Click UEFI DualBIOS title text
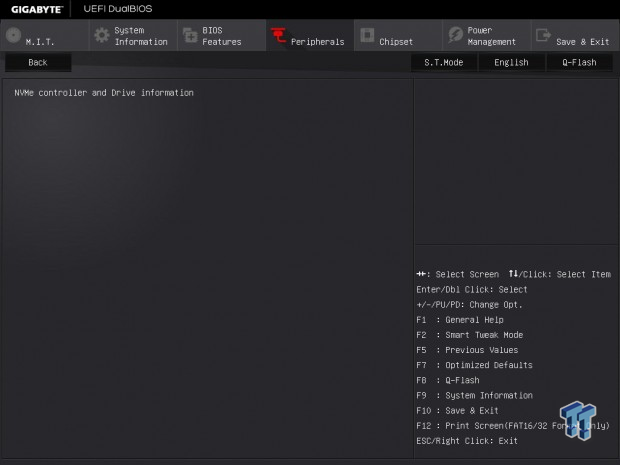This screenshot has width=620, height=465. tap(118, 9)
